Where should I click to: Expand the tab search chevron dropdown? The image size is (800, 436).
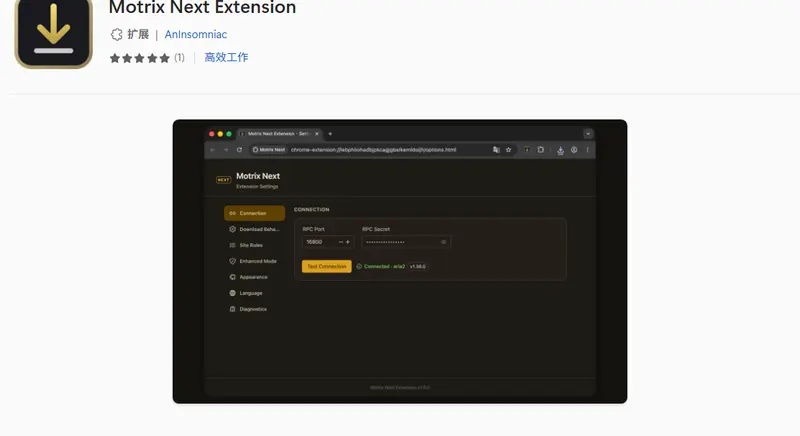(588, 133)
